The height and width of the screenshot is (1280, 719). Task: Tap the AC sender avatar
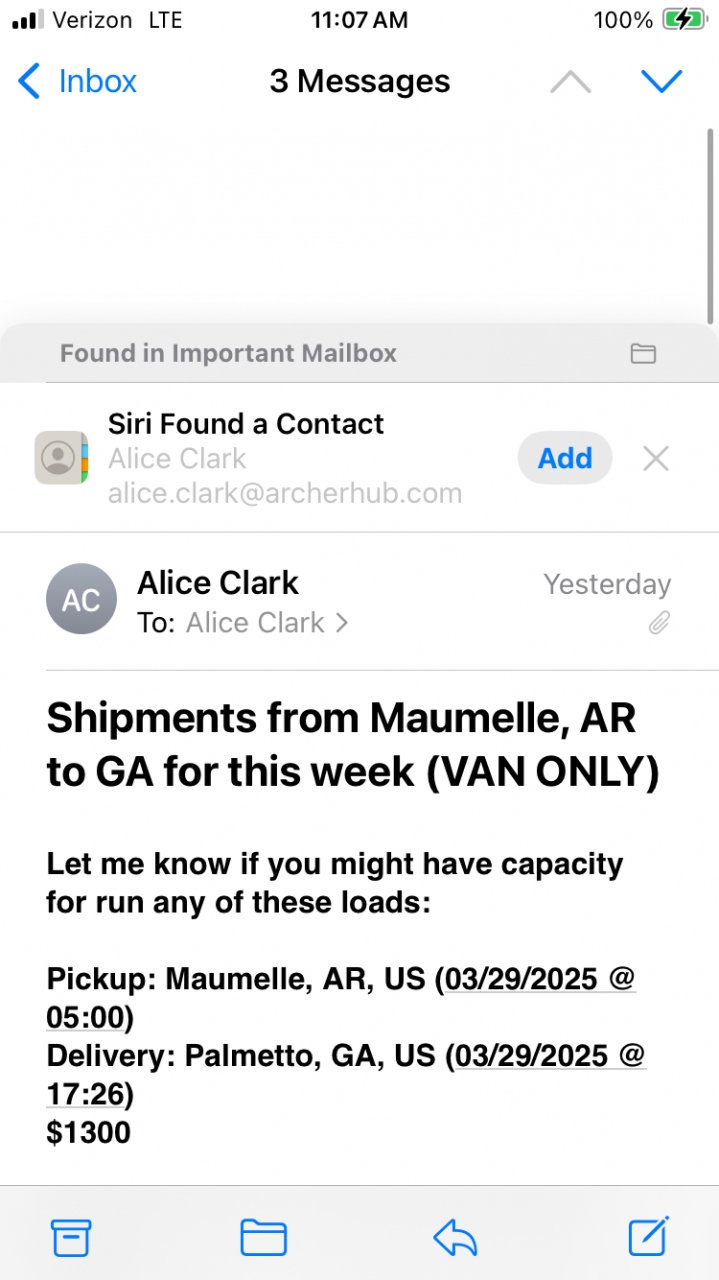point(81,599)
